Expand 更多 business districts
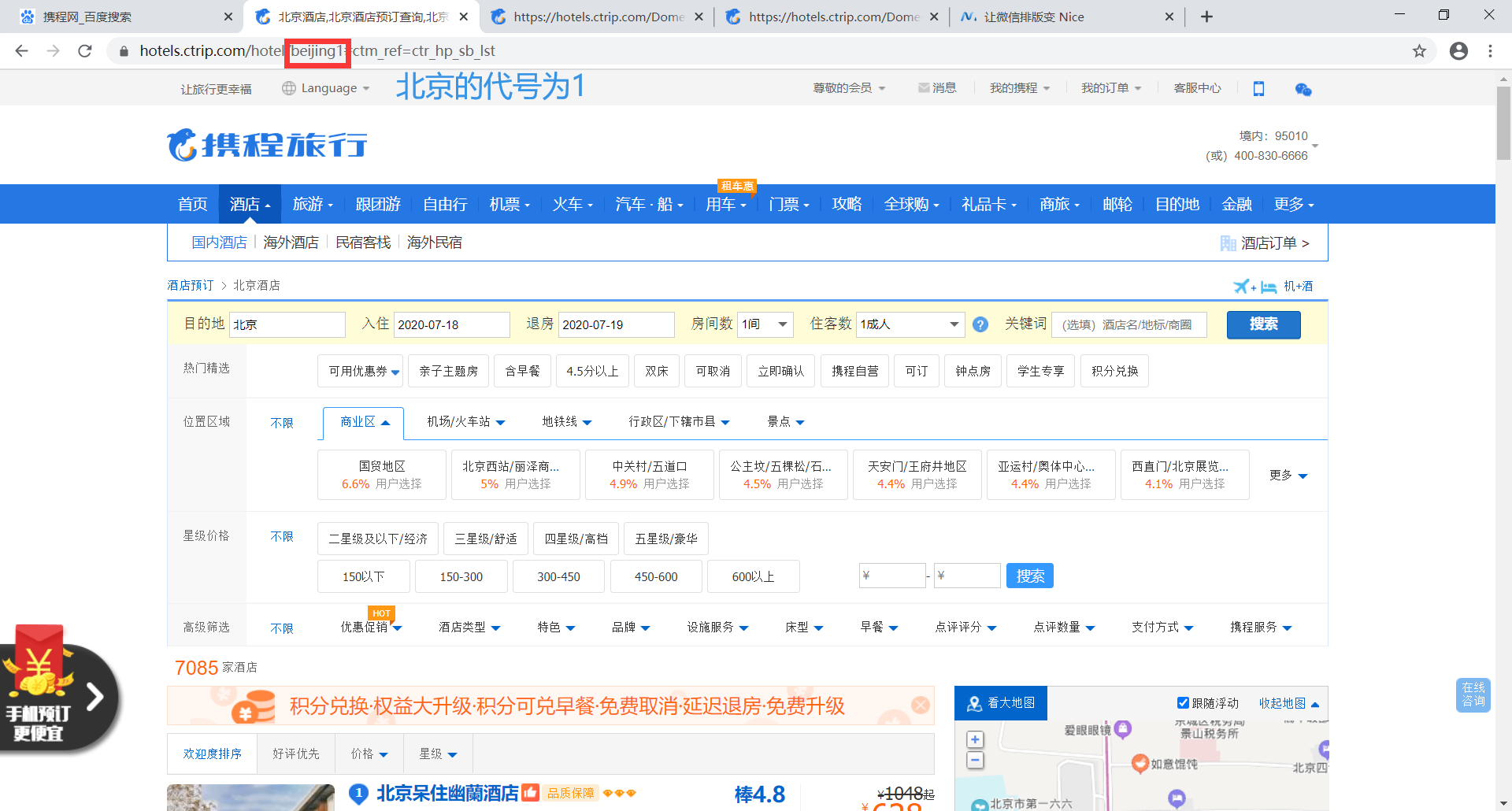Screen dimensions: 1512x811 pos(1288,475)
